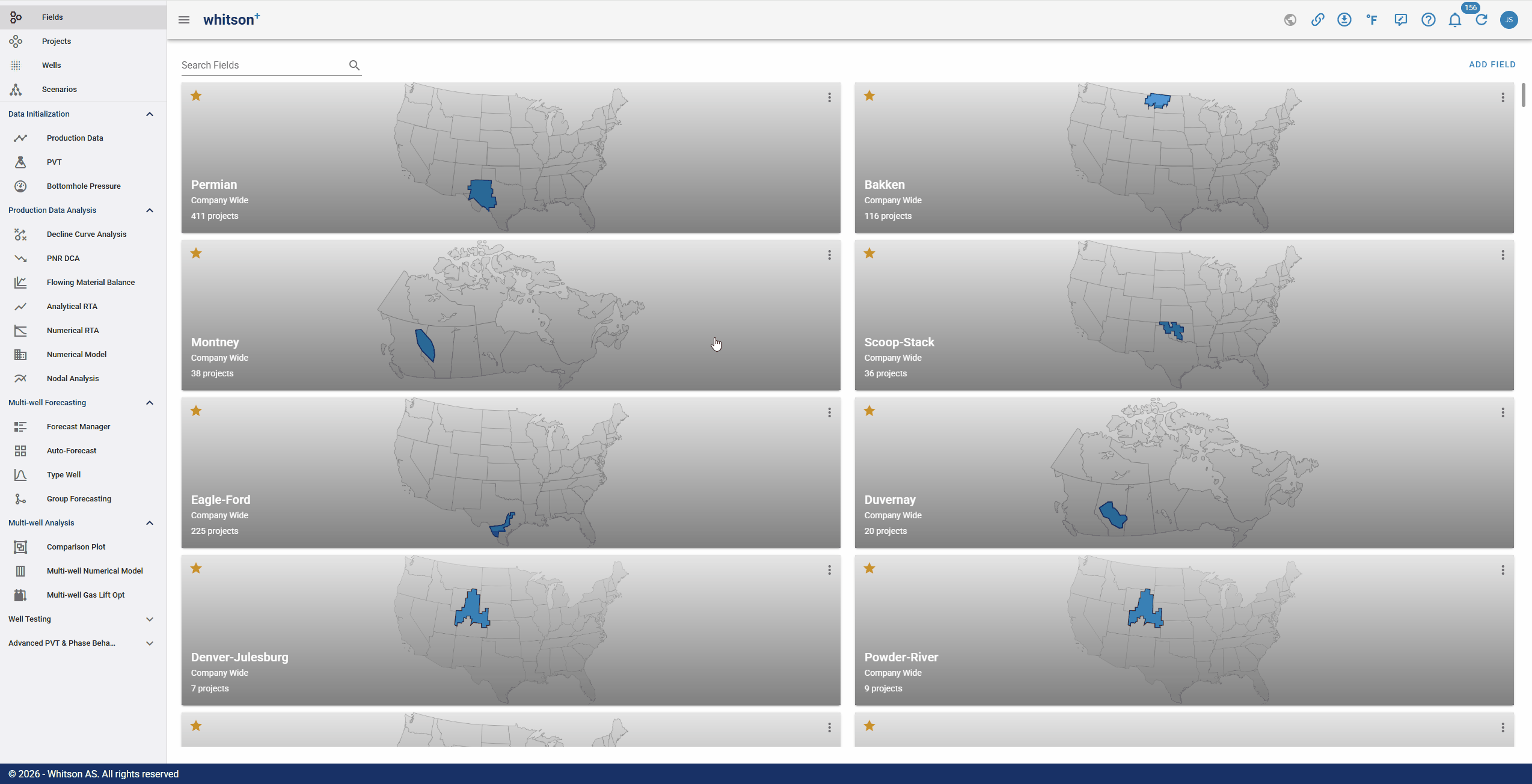Collapse the Data Initialization section
The width and height of the screenshot is (1532, 784).
150,114
